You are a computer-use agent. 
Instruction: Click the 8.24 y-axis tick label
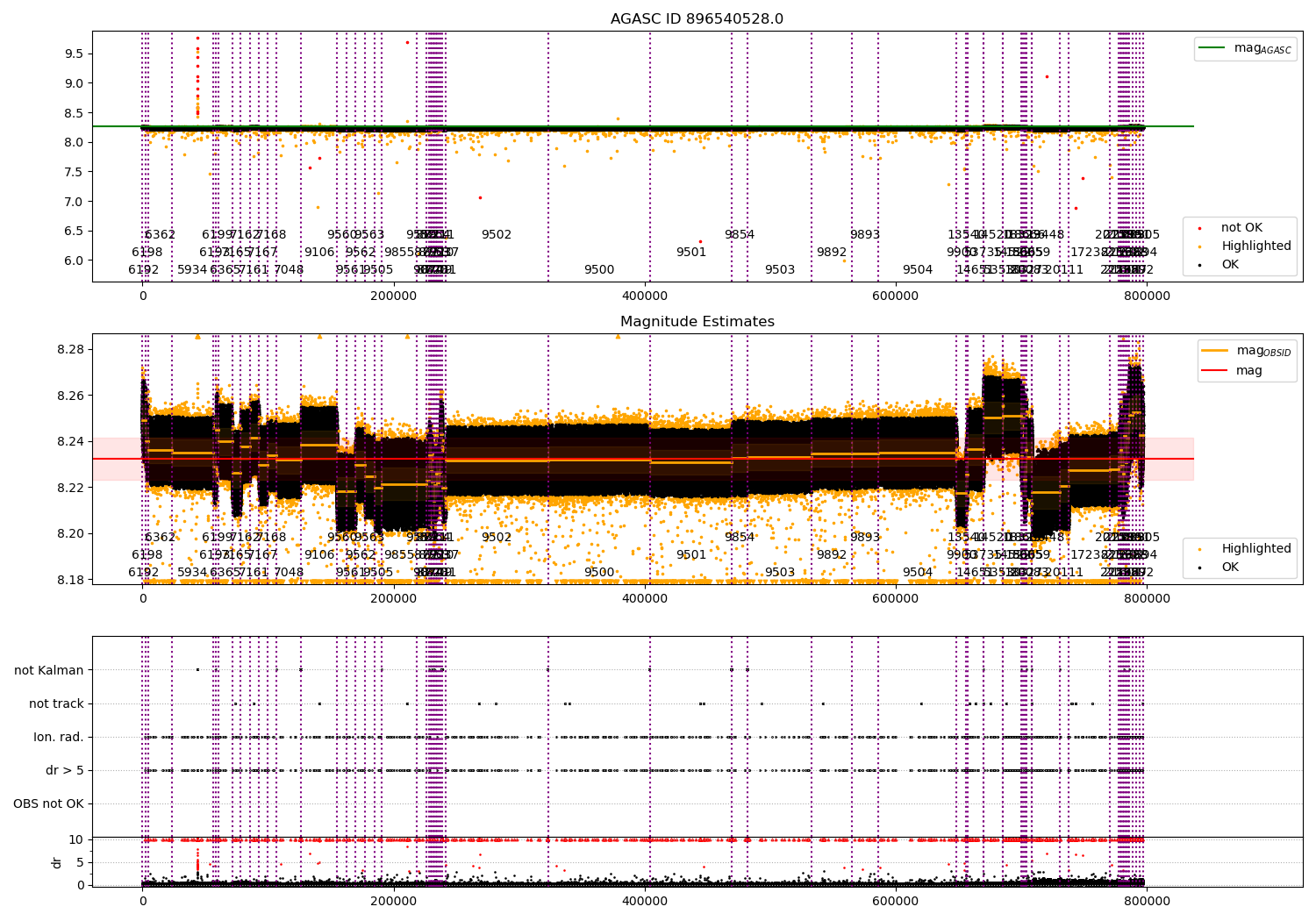70,441
